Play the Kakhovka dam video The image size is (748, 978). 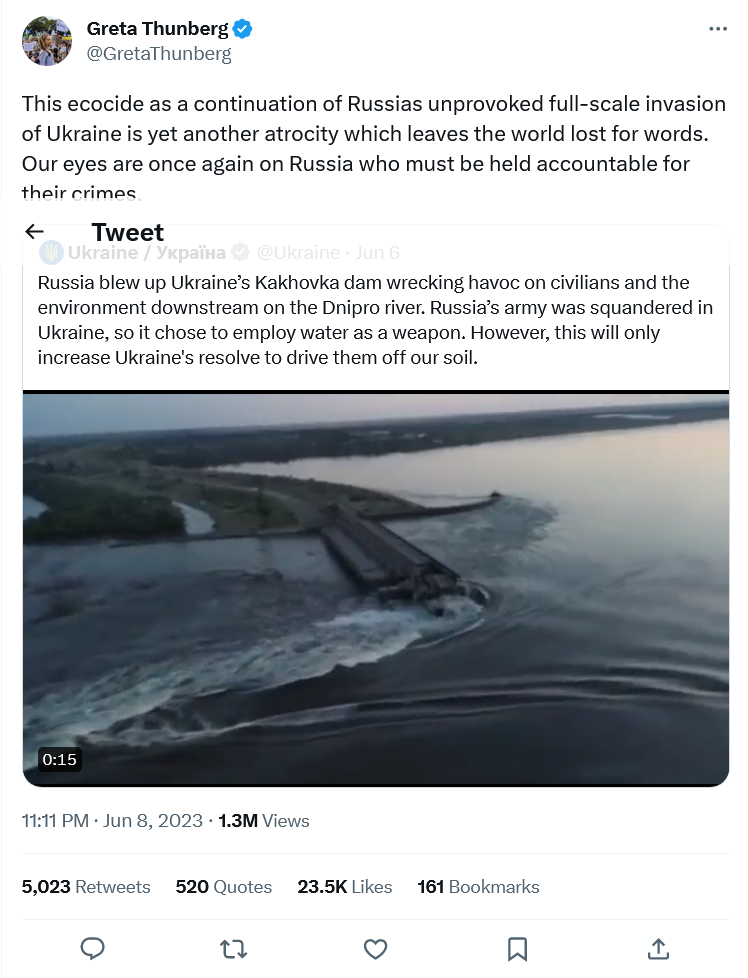pos(375,588)
